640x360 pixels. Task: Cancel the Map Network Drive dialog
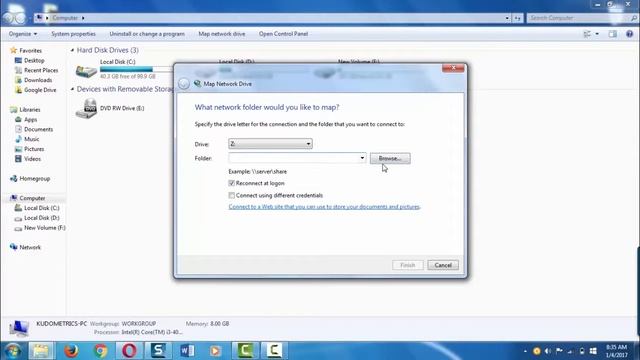coord(443,265)
